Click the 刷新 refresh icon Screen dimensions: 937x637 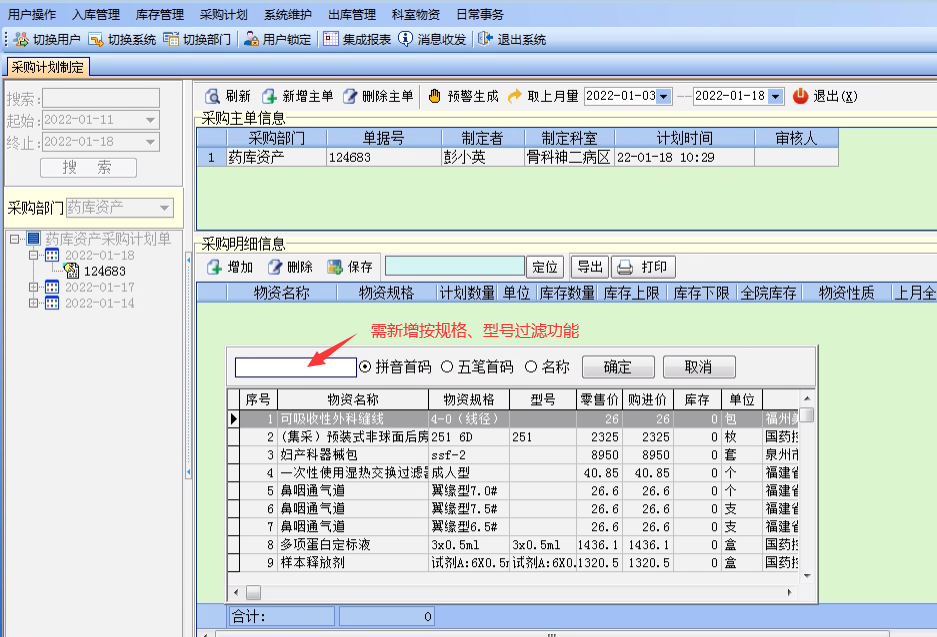[212, 96]
